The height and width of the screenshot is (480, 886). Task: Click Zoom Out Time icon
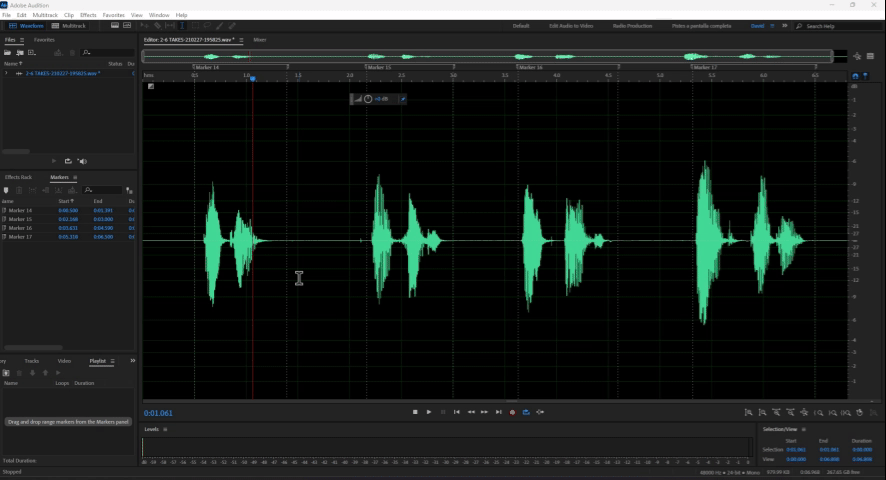click(791, 413)
